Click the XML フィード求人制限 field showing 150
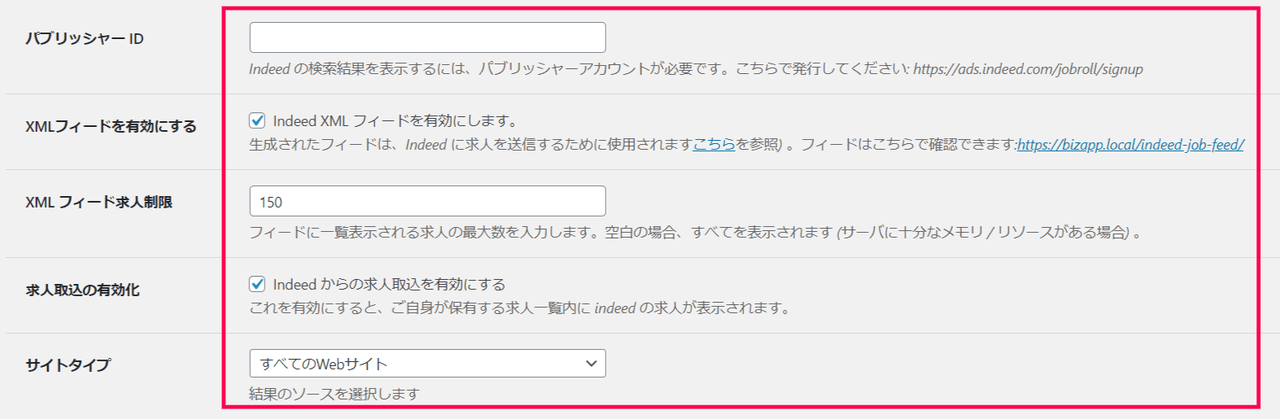The height and width of the screenshot is (419, 1280). tap(427, 201)
